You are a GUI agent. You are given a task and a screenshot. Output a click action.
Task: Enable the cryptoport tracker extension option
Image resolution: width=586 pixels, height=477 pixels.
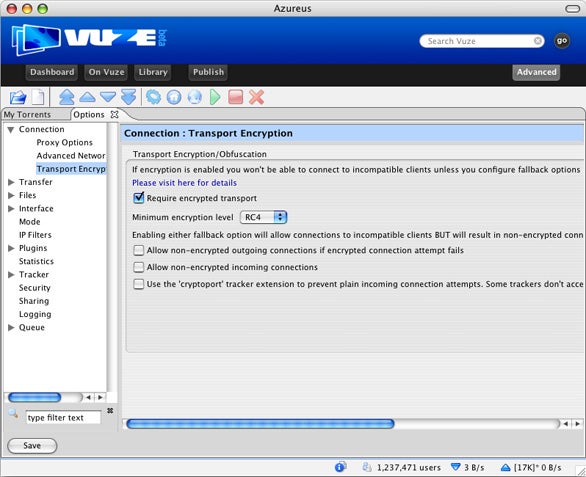coord(139,284)
